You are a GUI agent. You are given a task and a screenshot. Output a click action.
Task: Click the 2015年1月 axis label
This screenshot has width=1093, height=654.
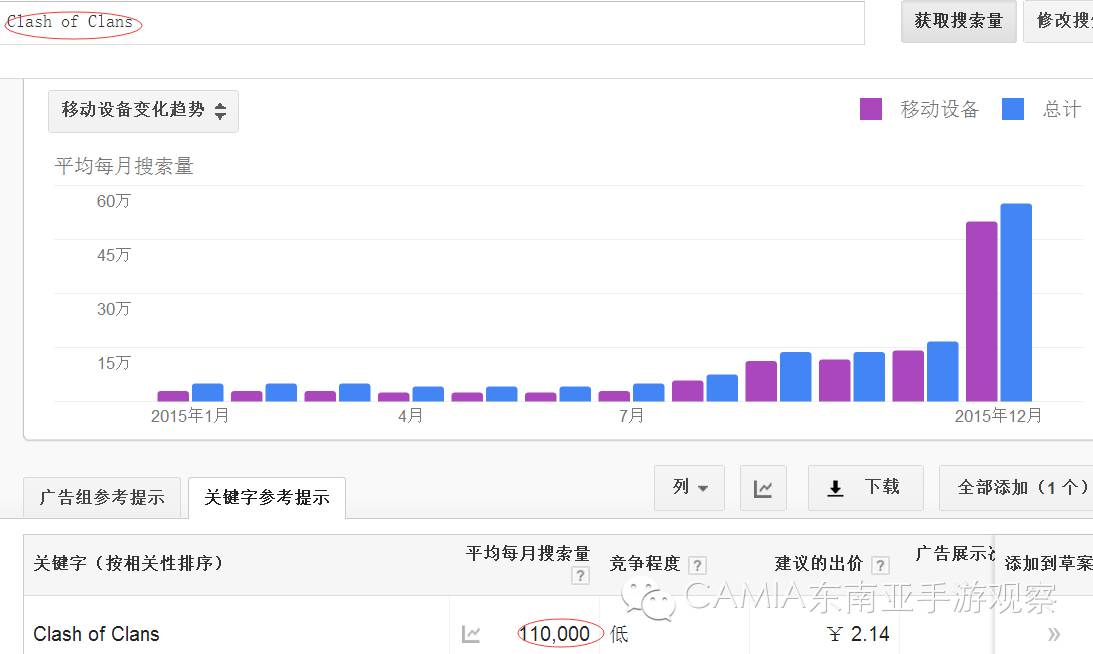[190, 416]
